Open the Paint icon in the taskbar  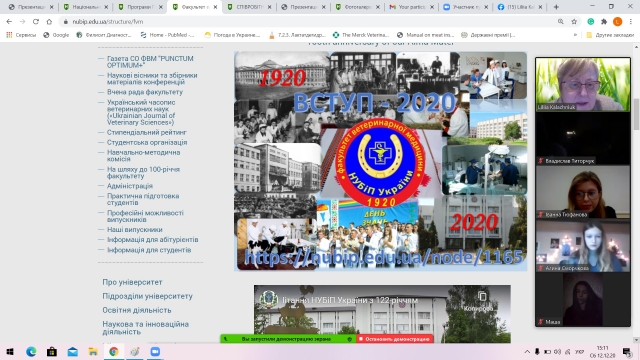[x=135, y=351]
